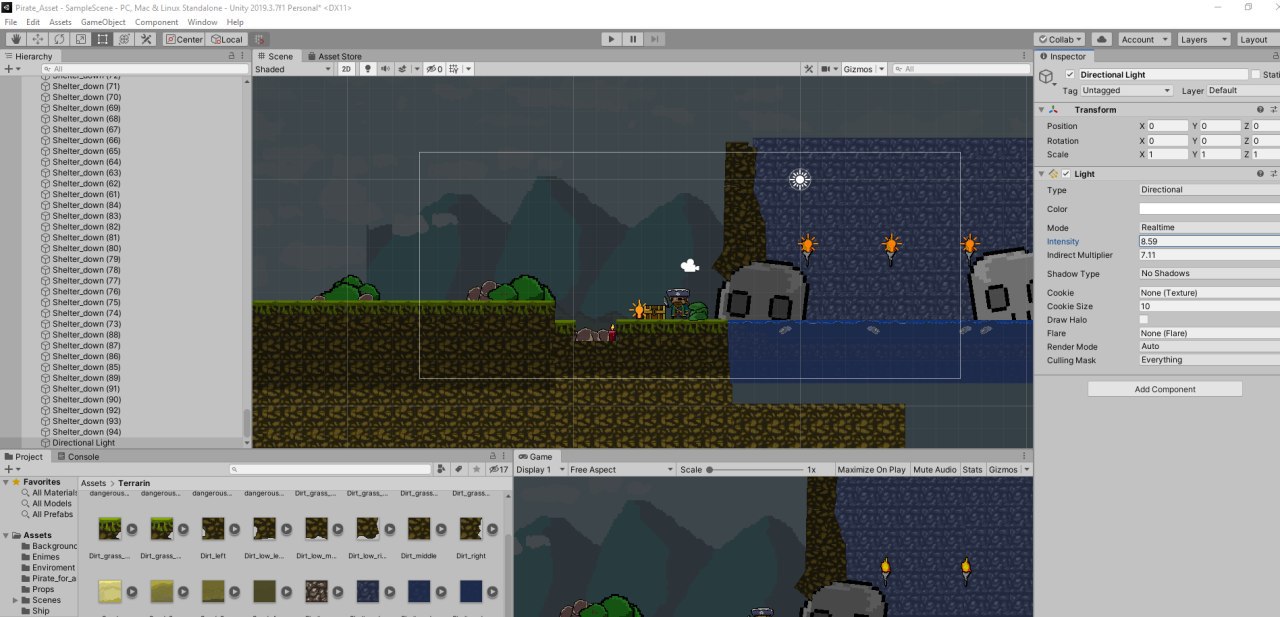Toggle Directional Light active checkbox
This screenshot has height=617, width=1280.
(x=1070, y=75)
